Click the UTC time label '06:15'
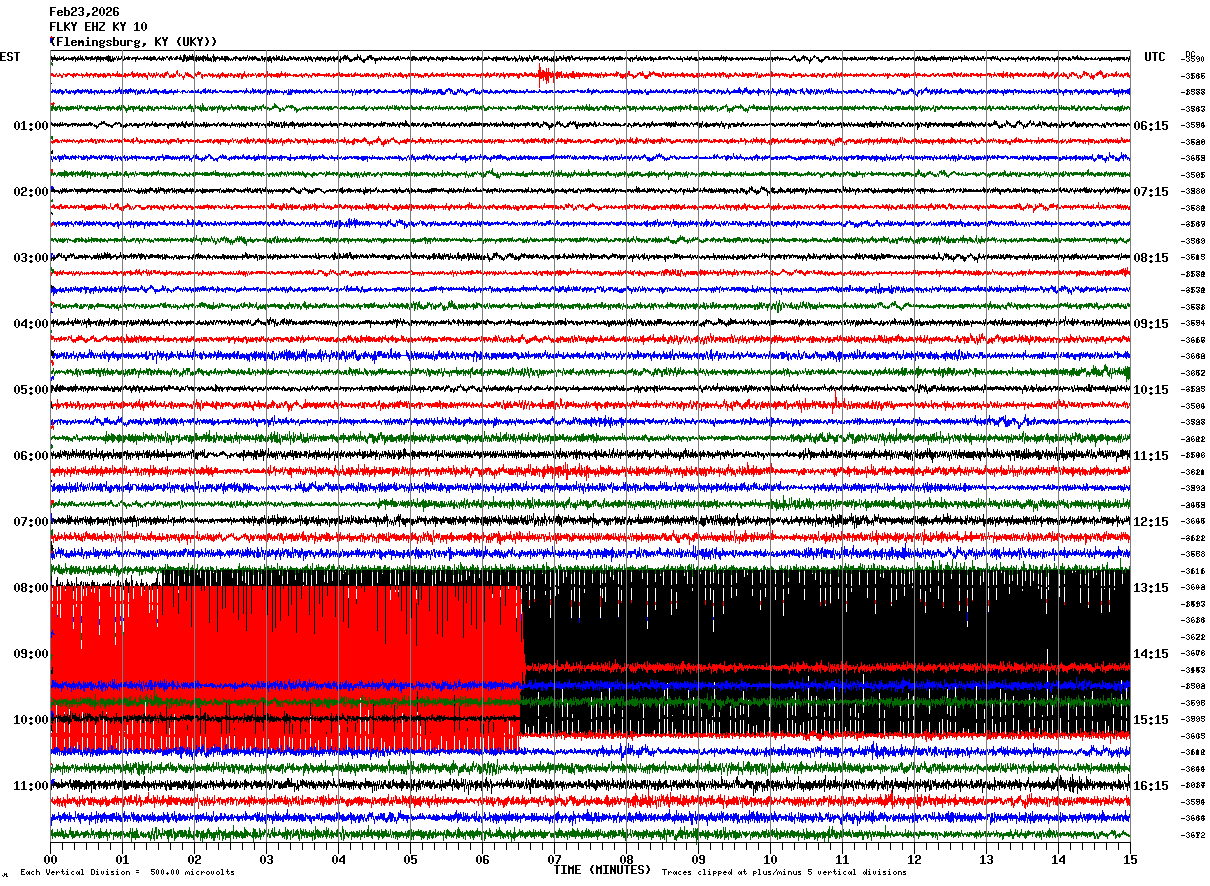The image size is (1210, 886). coord(1151,126)
